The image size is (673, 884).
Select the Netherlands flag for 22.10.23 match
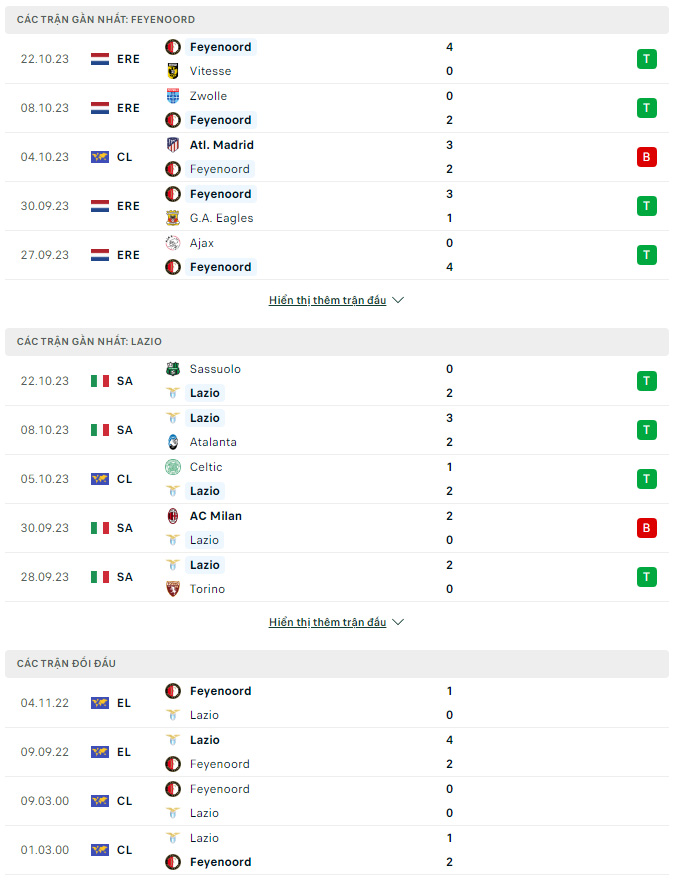click(100, 59)
